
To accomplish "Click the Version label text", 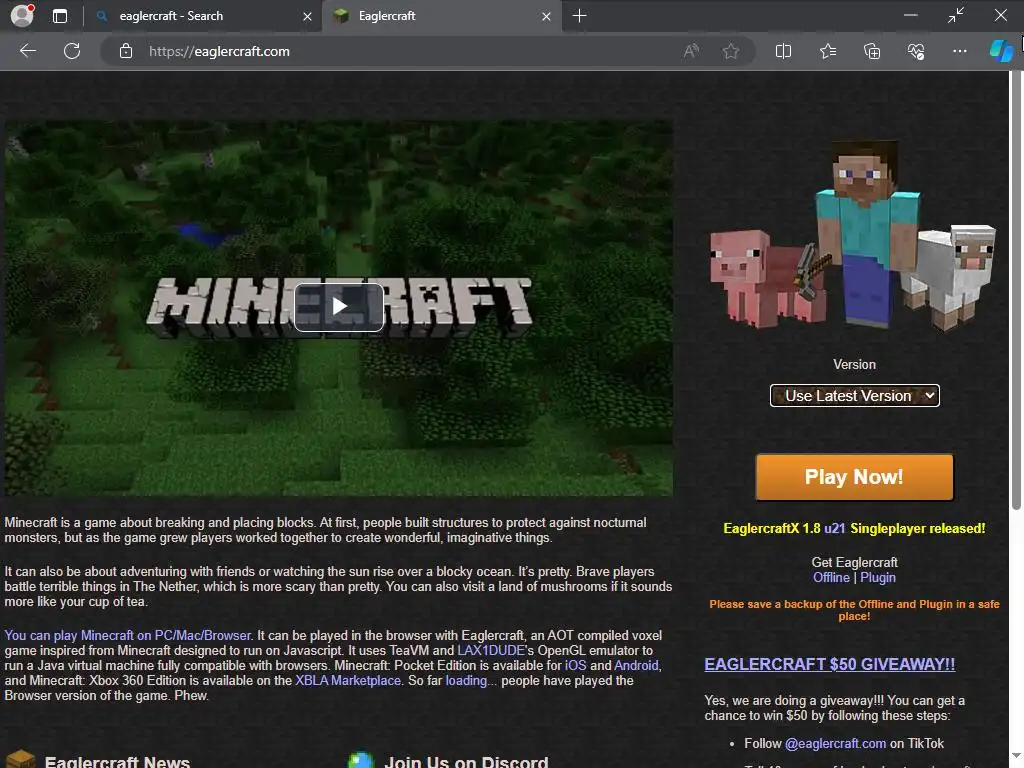I will click(x=854, y=364).
